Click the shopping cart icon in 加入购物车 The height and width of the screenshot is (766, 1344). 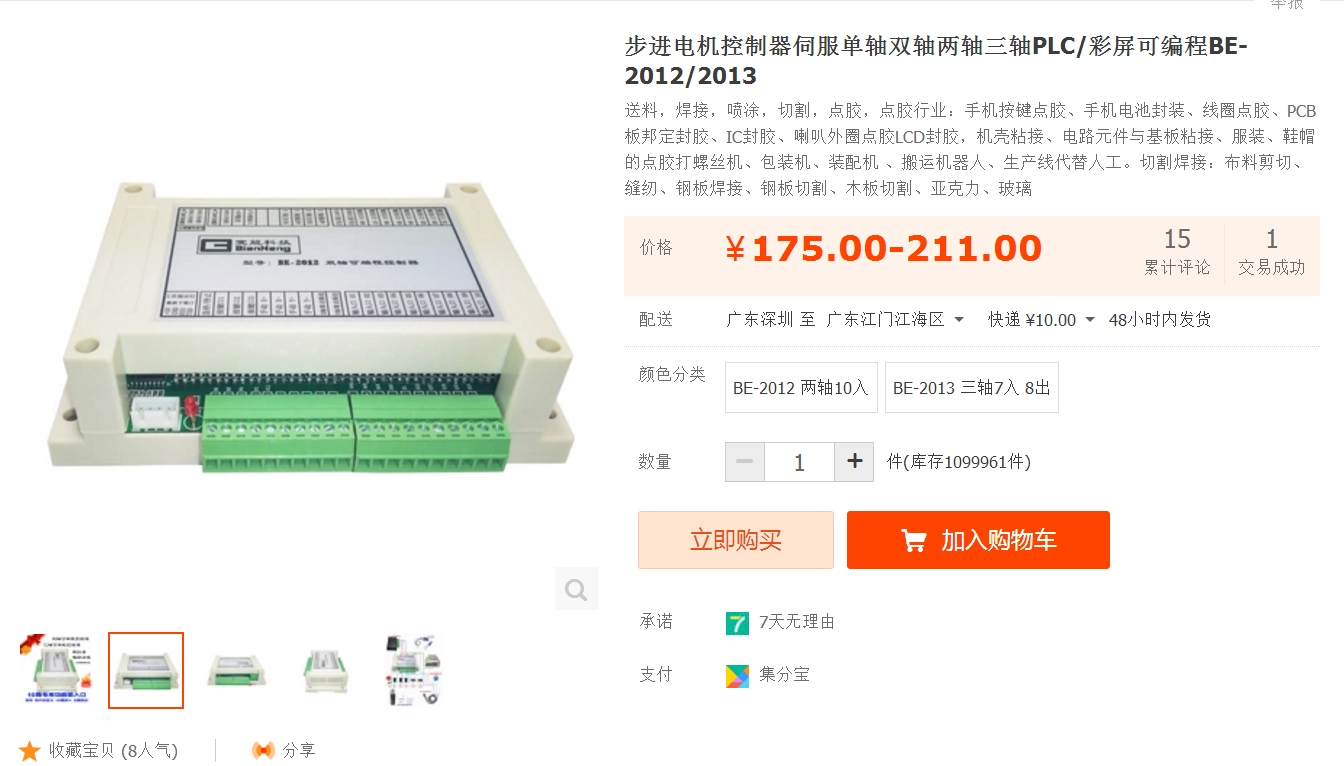914,541
